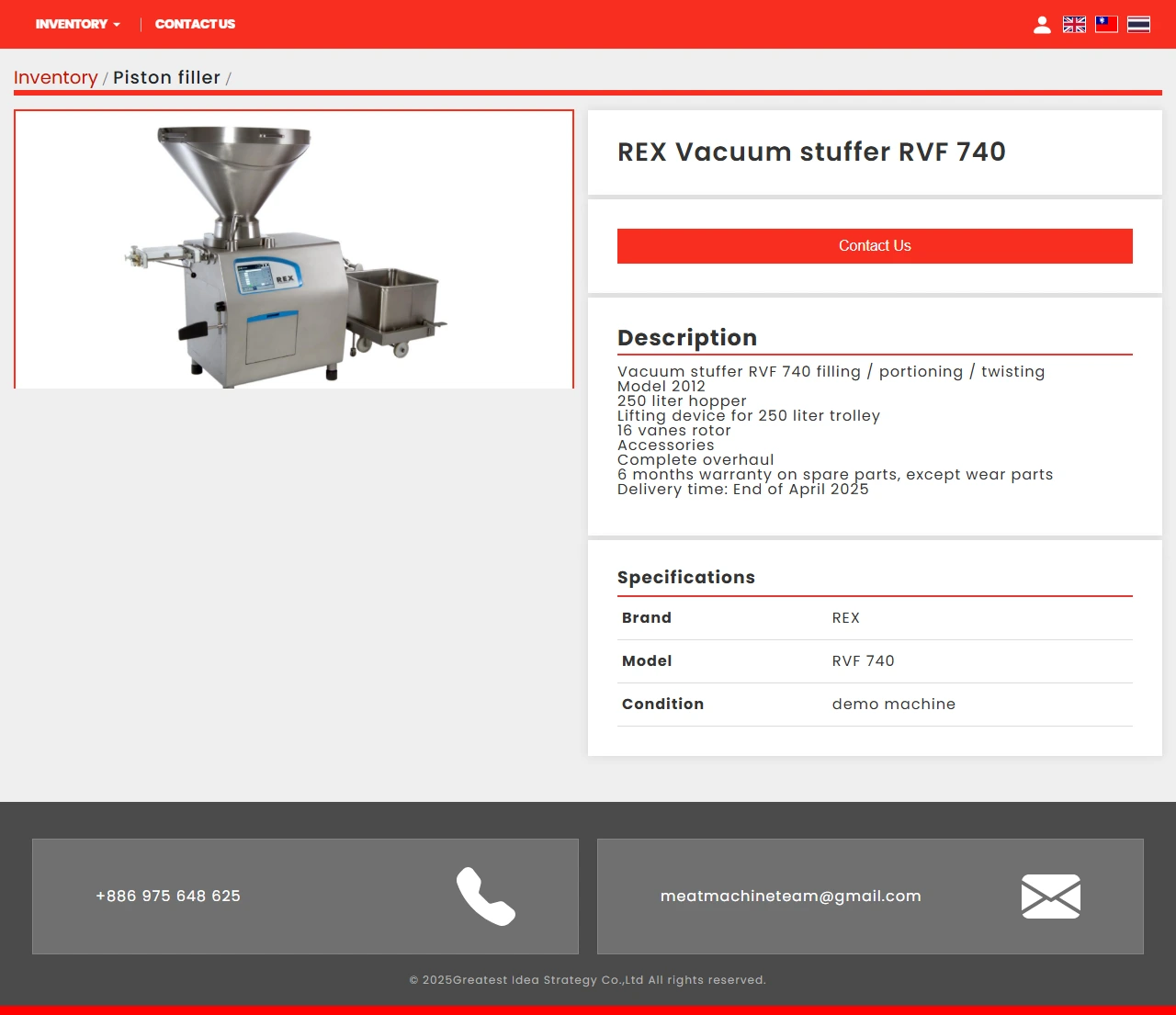Select 'Delivery time: End of April 2025'

pyautogui.click(x=743, y=490)
